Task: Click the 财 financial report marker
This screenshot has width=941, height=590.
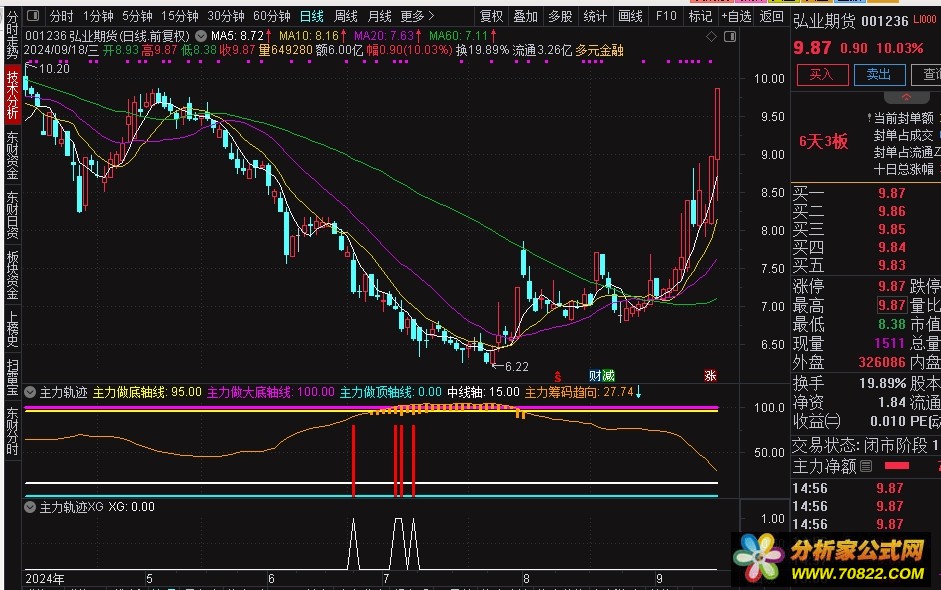Action: pos(595,376)
